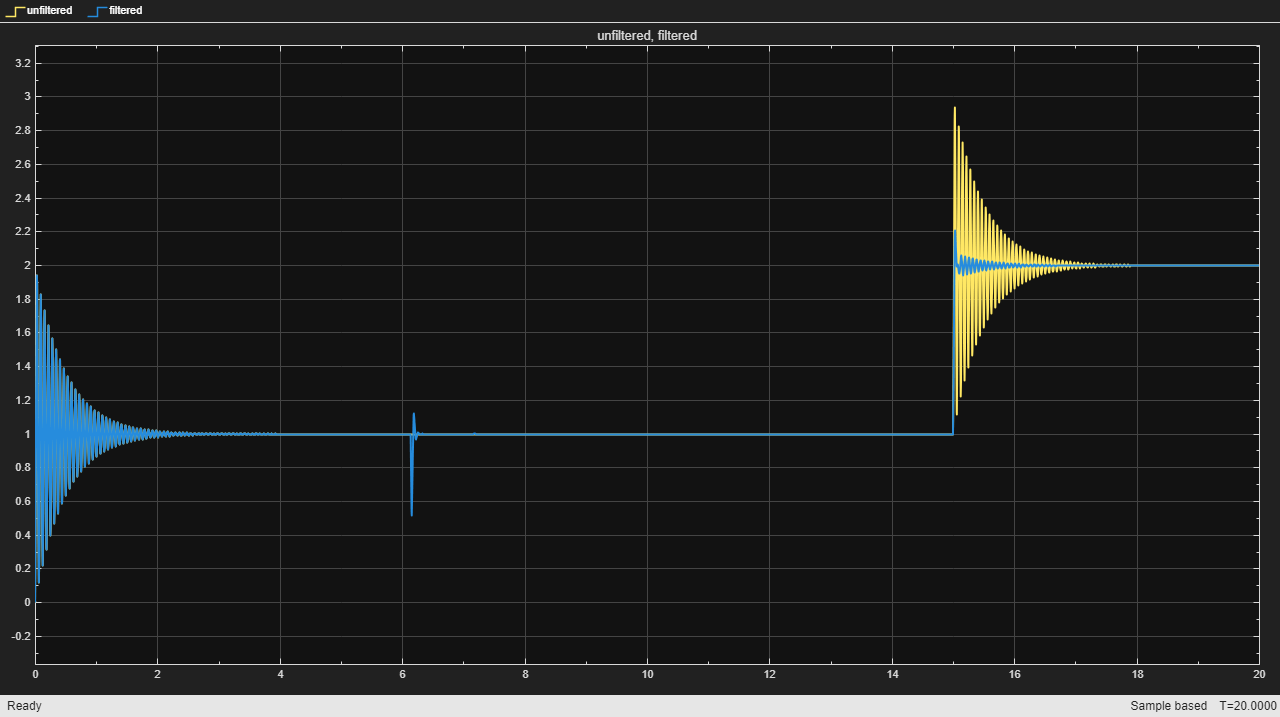This screenshot has width=1280, height=717.
Task: Click the x-axis tick label 14
Action: (x=892, y=675)
